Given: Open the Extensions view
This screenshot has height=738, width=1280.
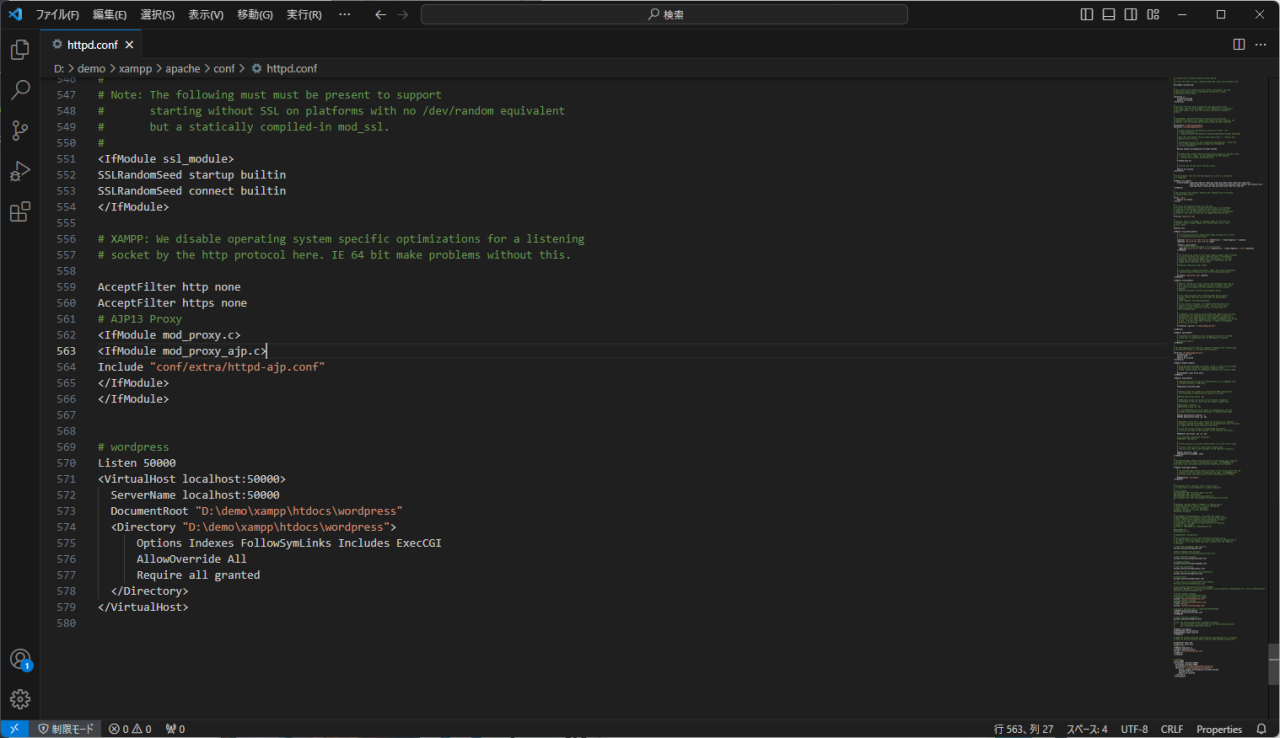Looking at the screenshot, I should (x=20, y=212).
